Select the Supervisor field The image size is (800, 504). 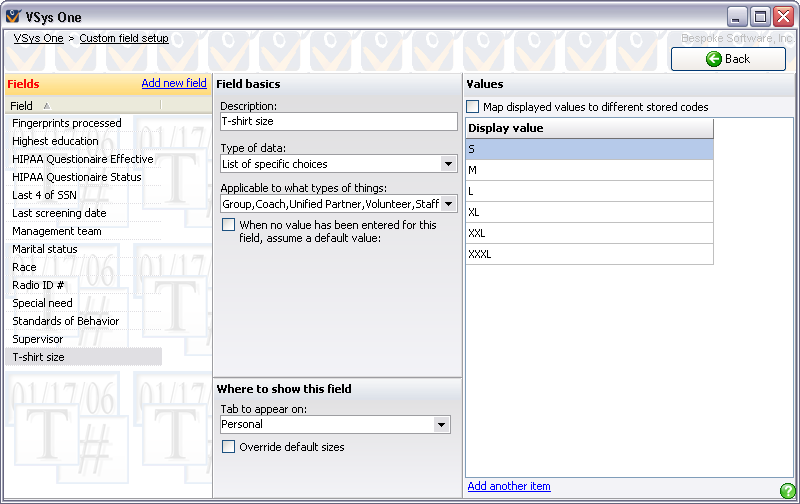click(x=84, y=339)
